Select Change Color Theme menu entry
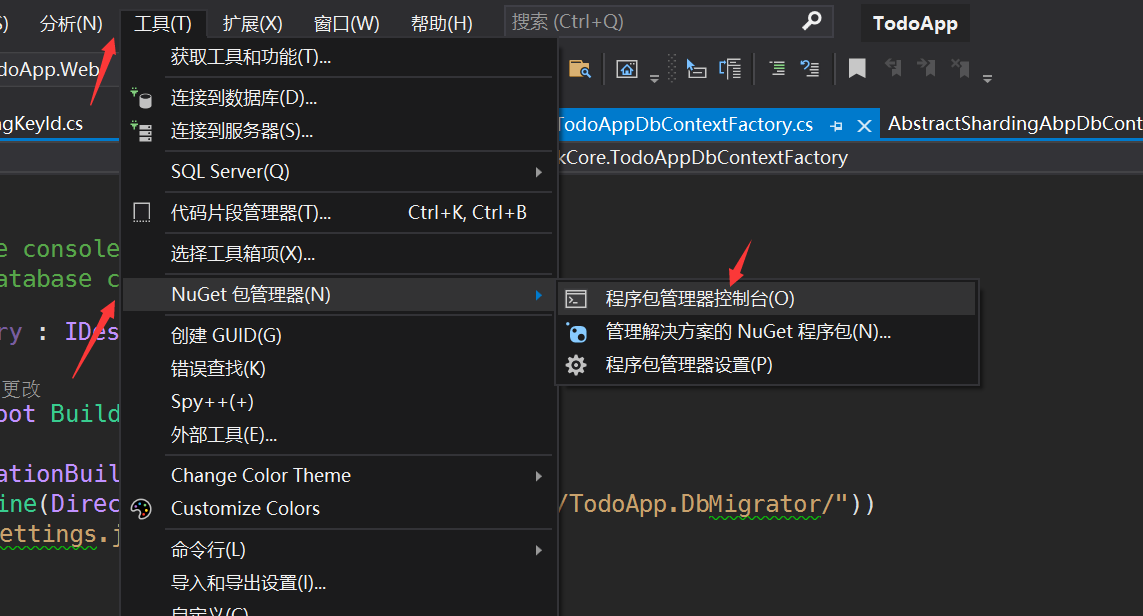 coord(338,476)
